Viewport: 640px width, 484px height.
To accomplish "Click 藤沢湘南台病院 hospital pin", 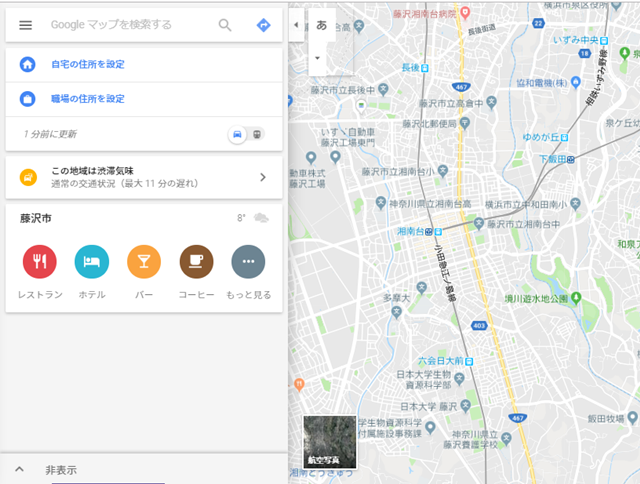I will [464, 13].
